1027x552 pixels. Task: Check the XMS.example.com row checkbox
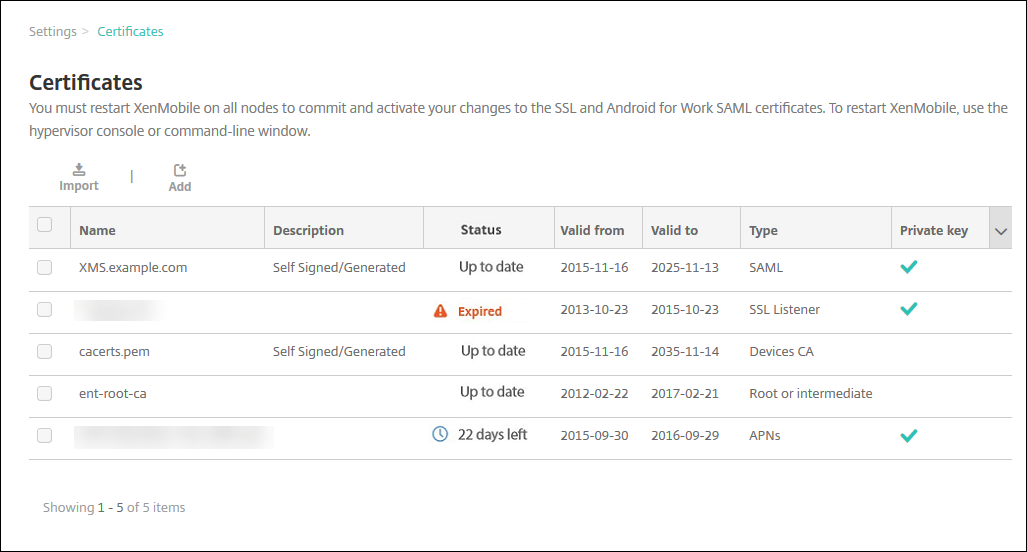pyautogui.click(x=45, y=267)
